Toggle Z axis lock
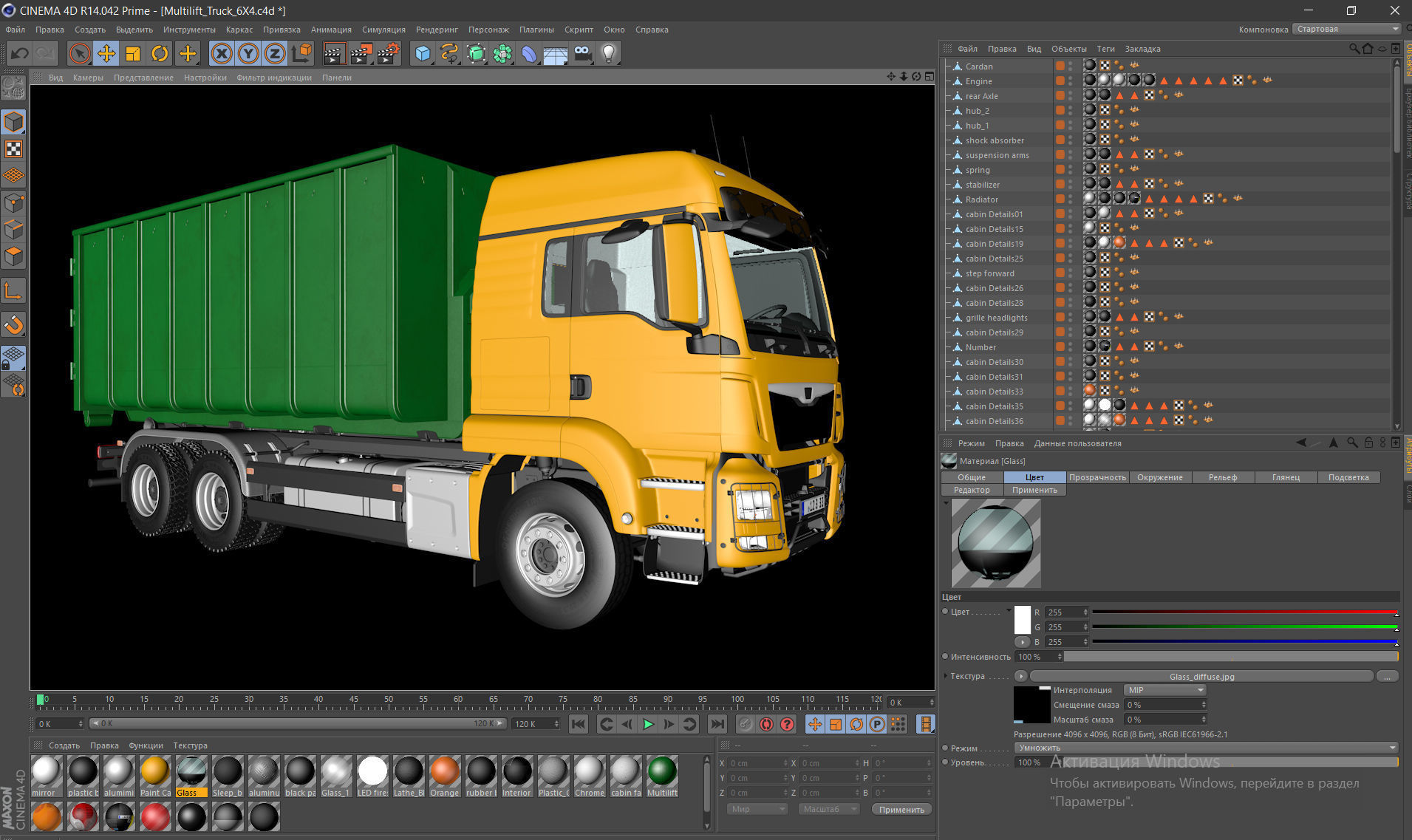1412x840 pixels. pos(275,54)
